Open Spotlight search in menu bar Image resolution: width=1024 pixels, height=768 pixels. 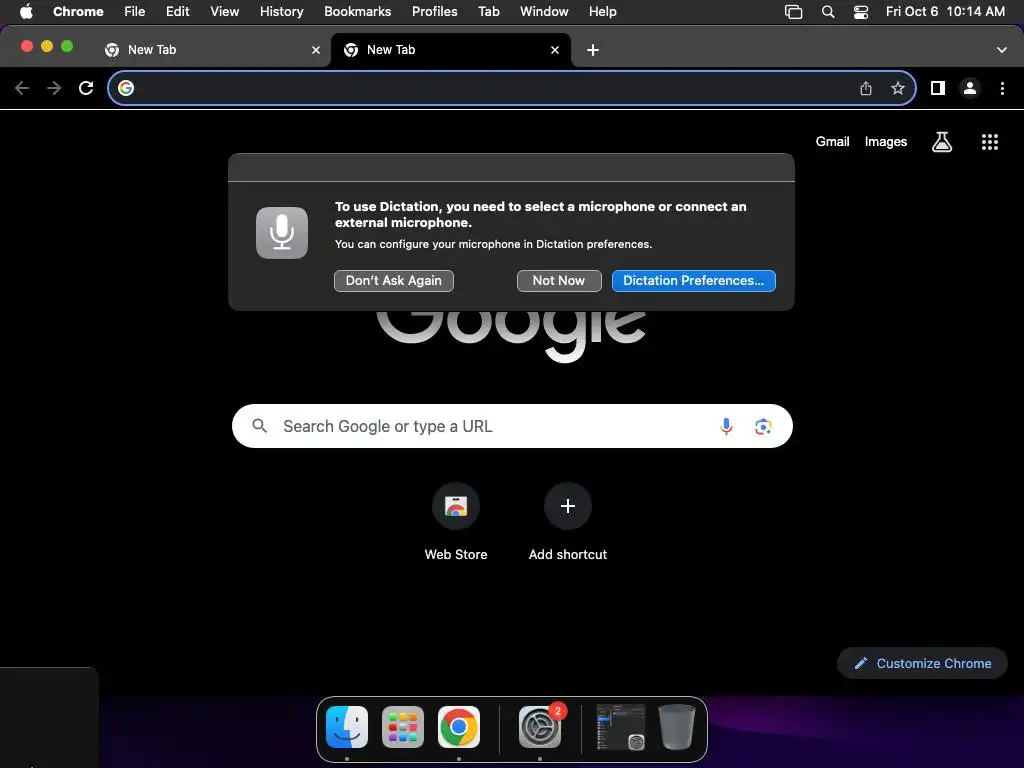pos(828,12)
